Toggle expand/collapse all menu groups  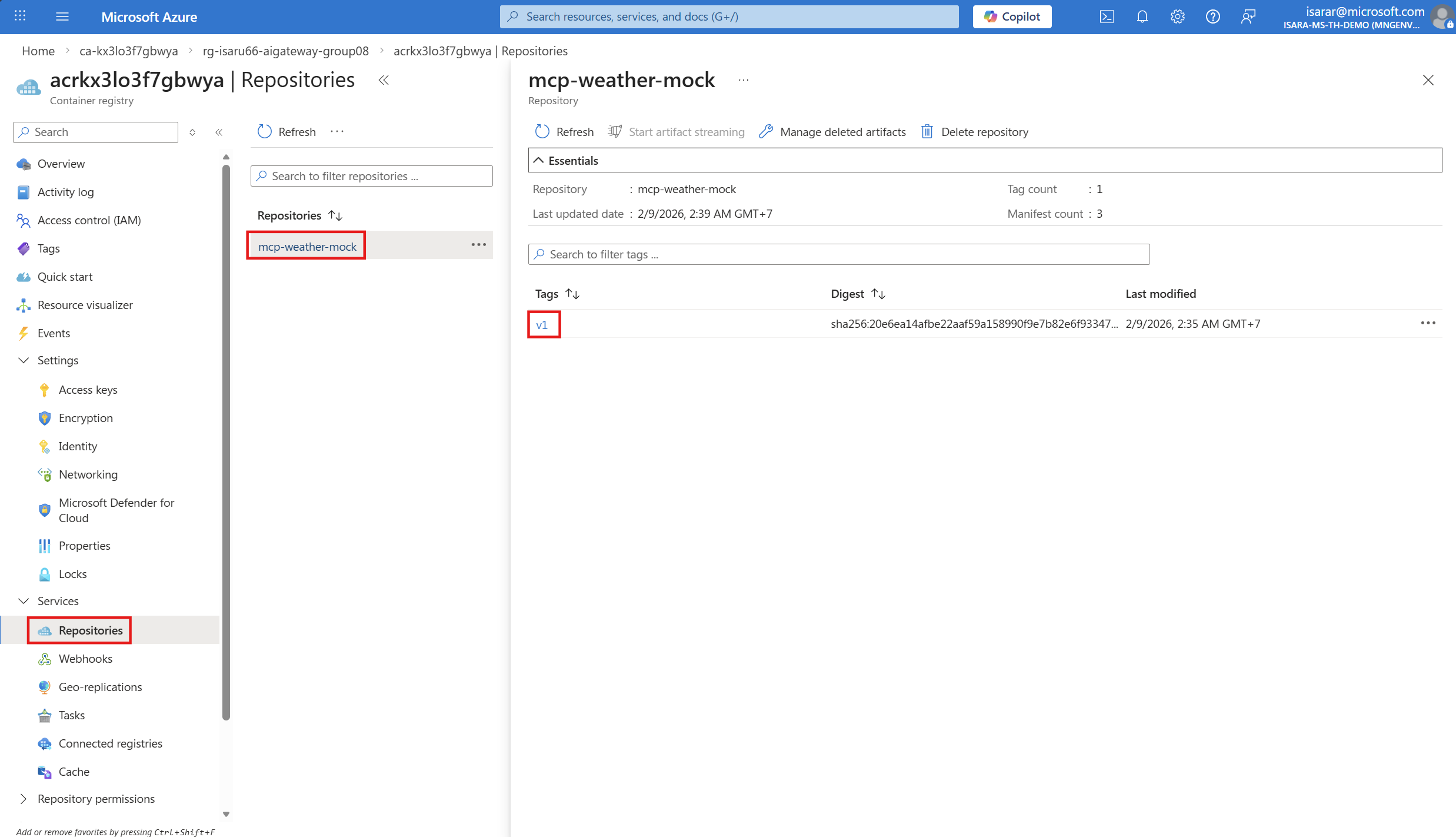pyautogui.click(x=192, y=132)
